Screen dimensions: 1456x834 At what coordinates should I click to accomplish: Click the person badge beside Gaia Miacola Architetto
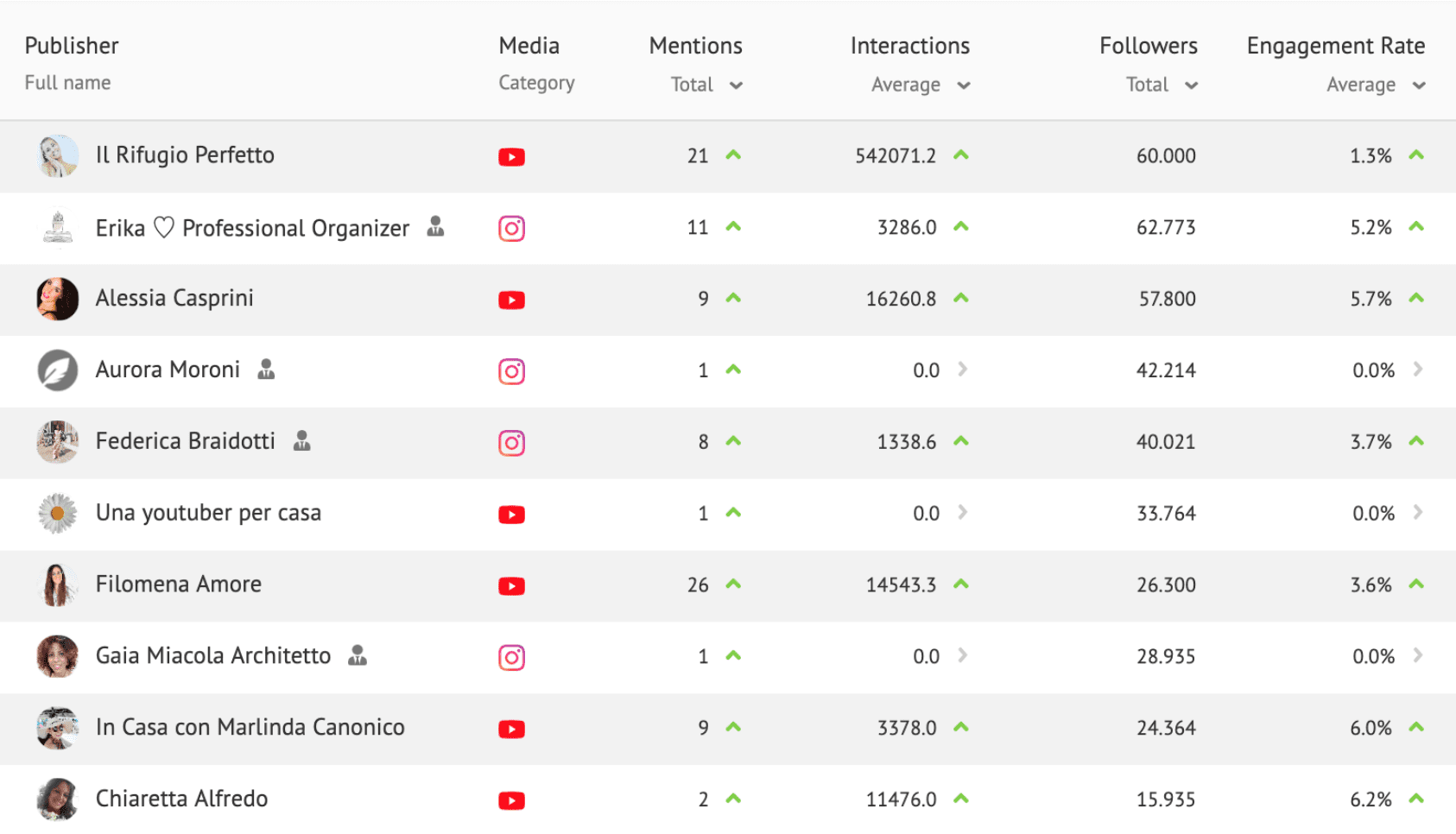[358, 655]
